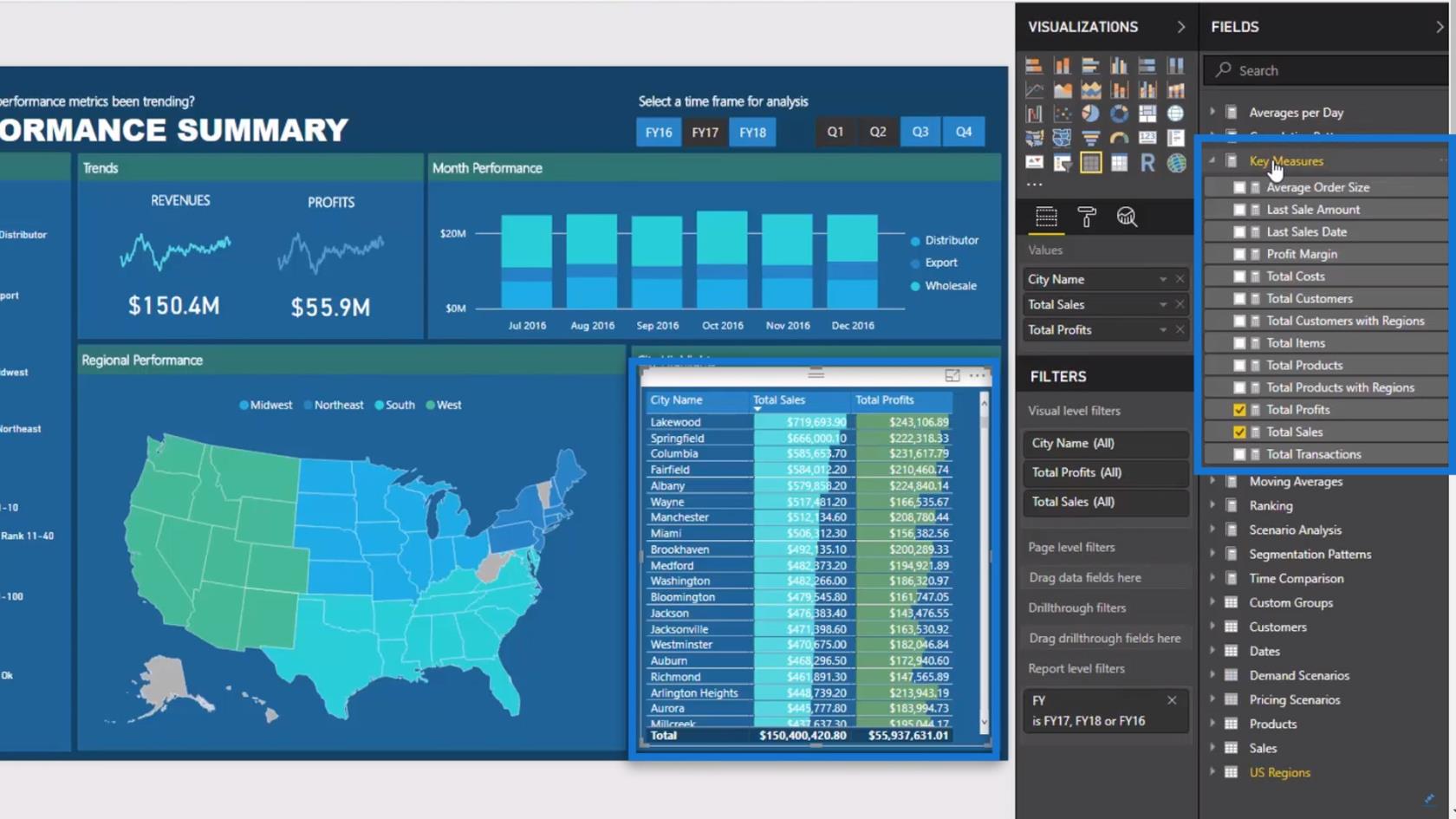Select the Pie chart visualization
The image size is (1456, 819).
pyautogui.click(x=1091, y=114)
